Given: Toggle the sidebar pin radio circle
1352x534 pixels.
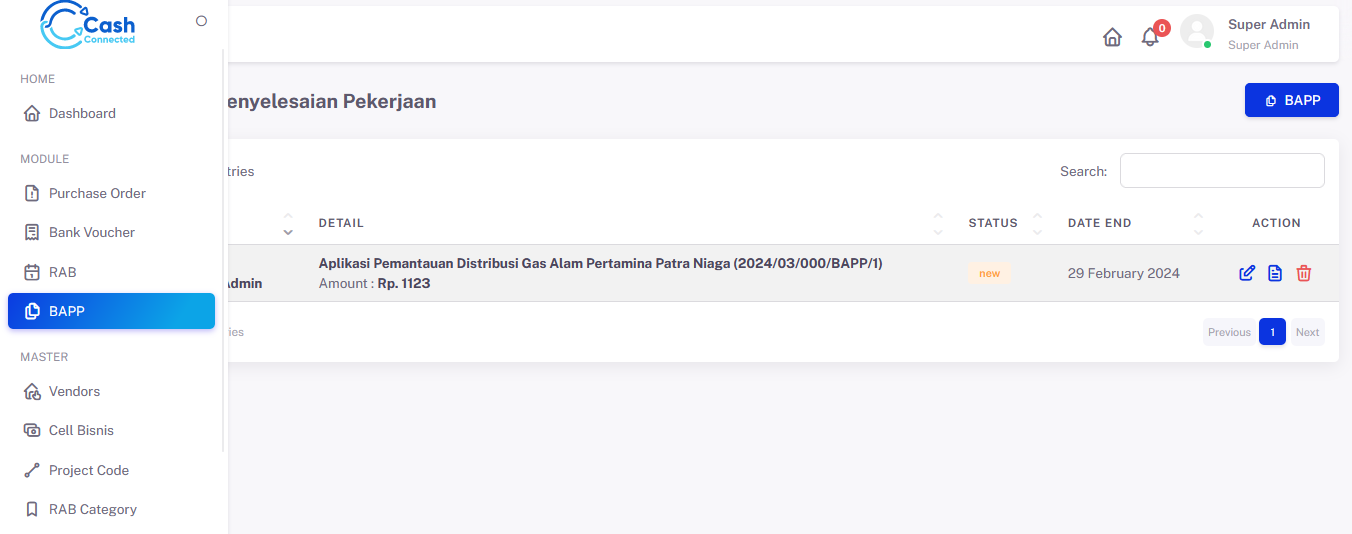Looking at the screenshot, I should tap(201, 21).
